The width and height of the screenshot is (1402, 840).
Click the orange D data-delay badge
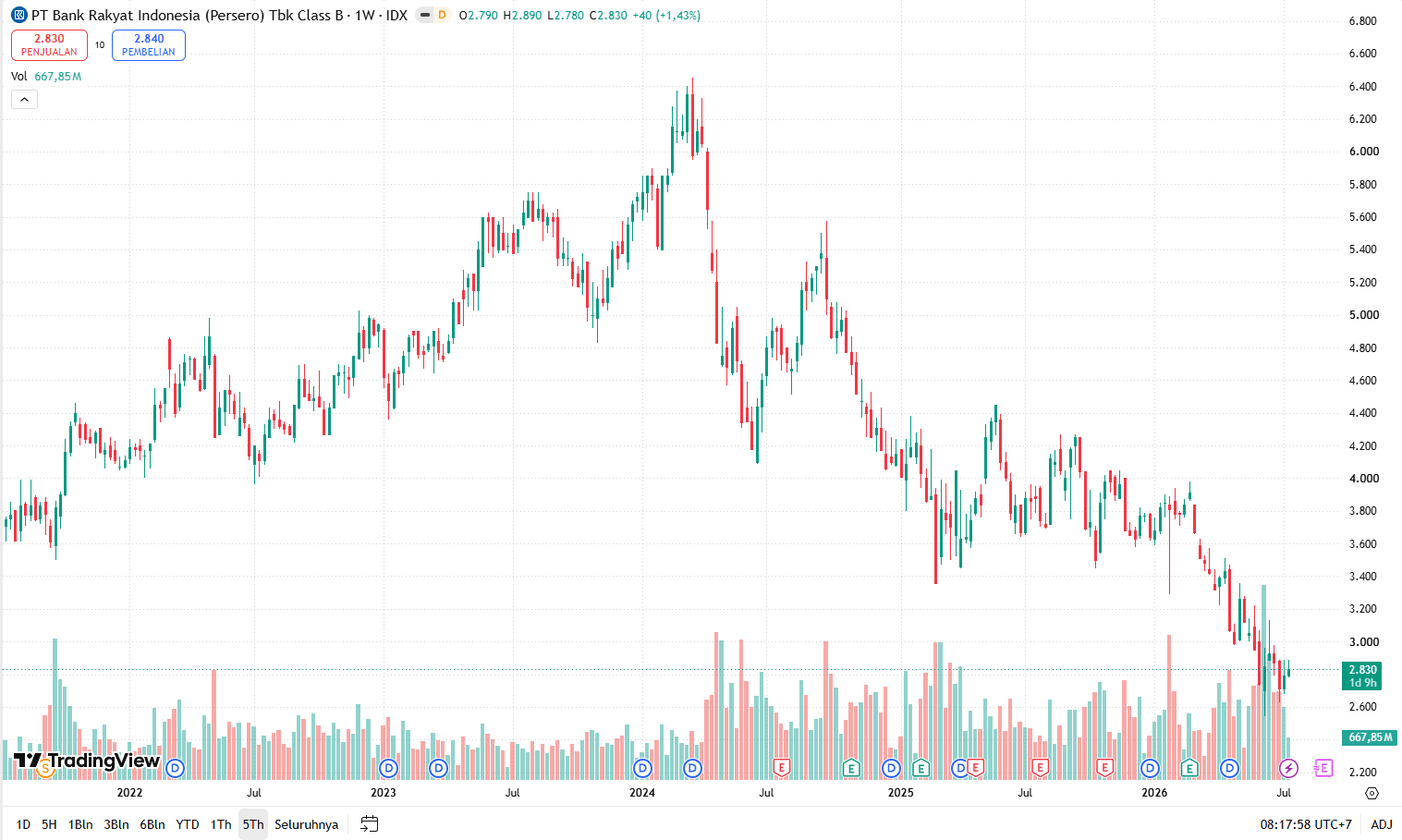442,16
